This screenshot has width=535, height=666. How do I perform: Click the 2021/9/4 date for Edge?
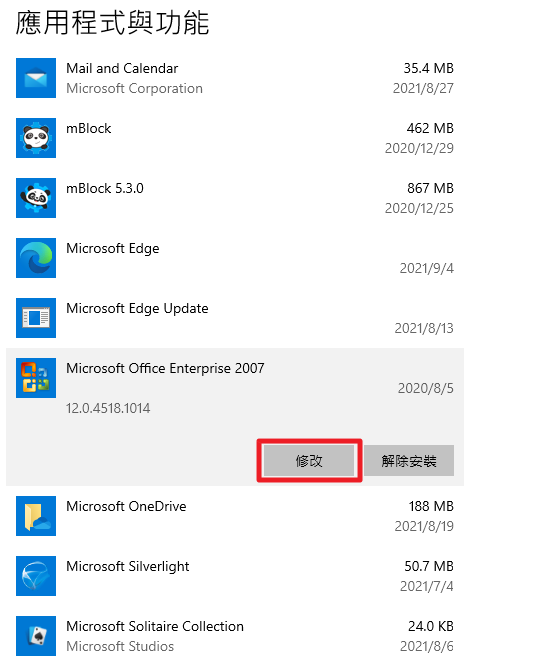[x=427, y=268]
